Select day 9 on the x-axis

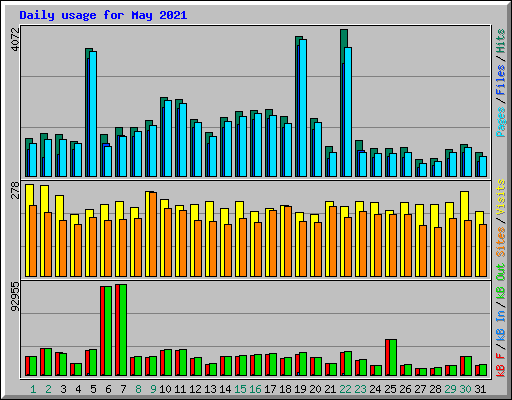[x=153, y=389]
